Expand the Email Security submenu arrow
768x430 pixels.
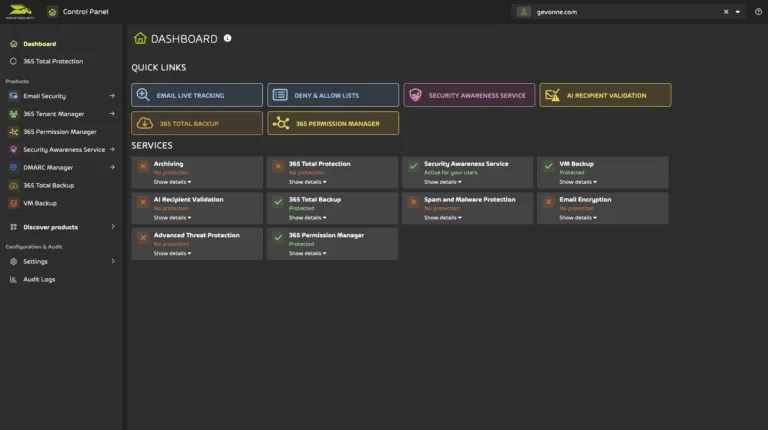112,96
